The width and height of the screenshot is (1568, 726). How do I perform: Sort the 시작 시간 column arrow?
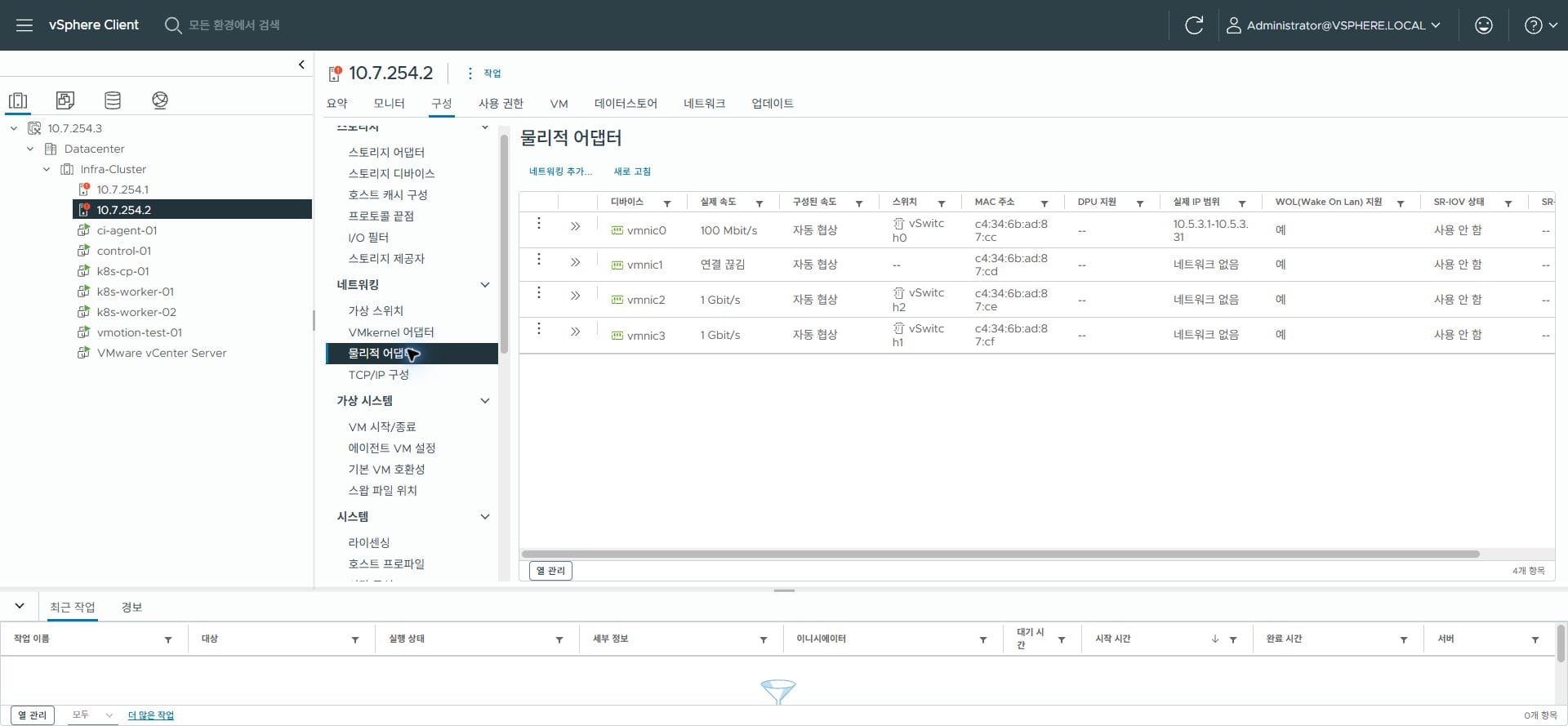coord(1215,639)
